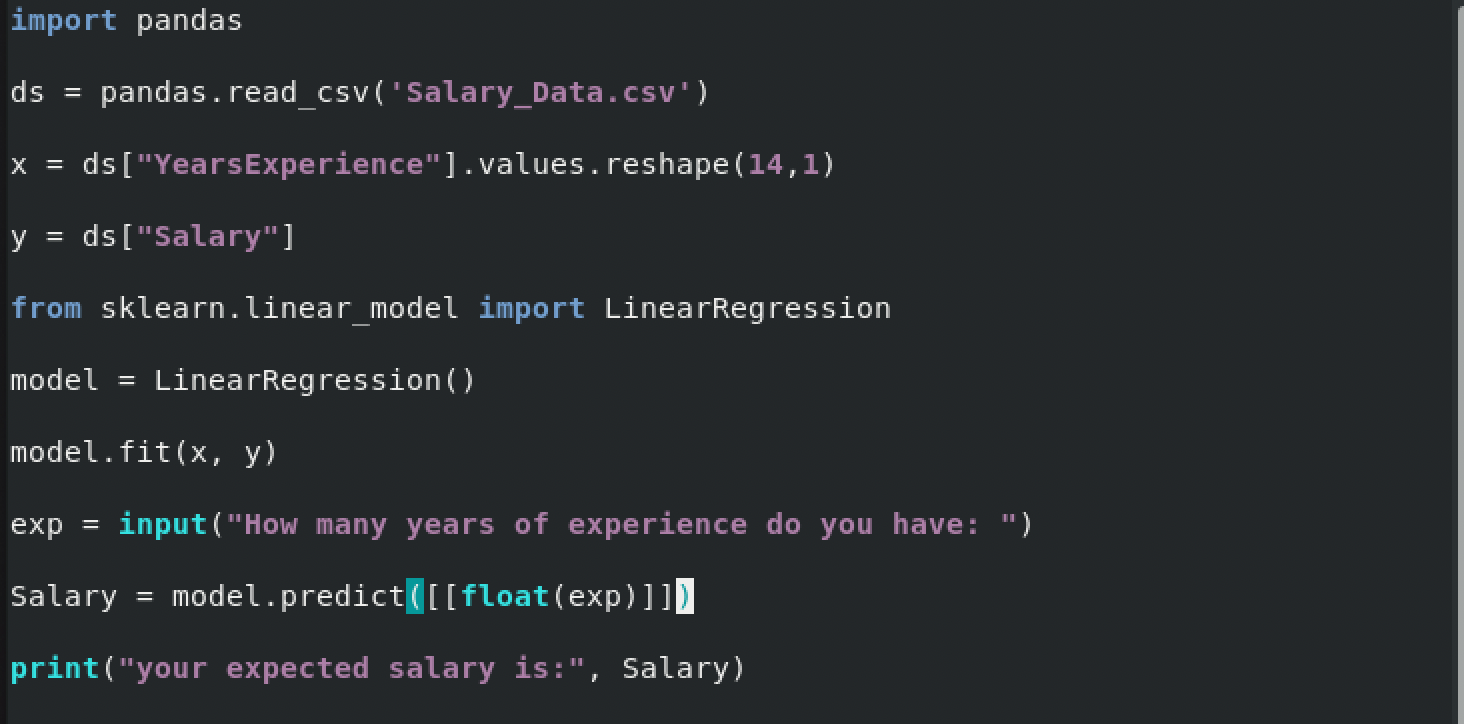Place cursor on the 'Salary_Data.csv' string
The height and width of the screenshot is (724, 1464).
pyautogui.click(x=540, y=93)
